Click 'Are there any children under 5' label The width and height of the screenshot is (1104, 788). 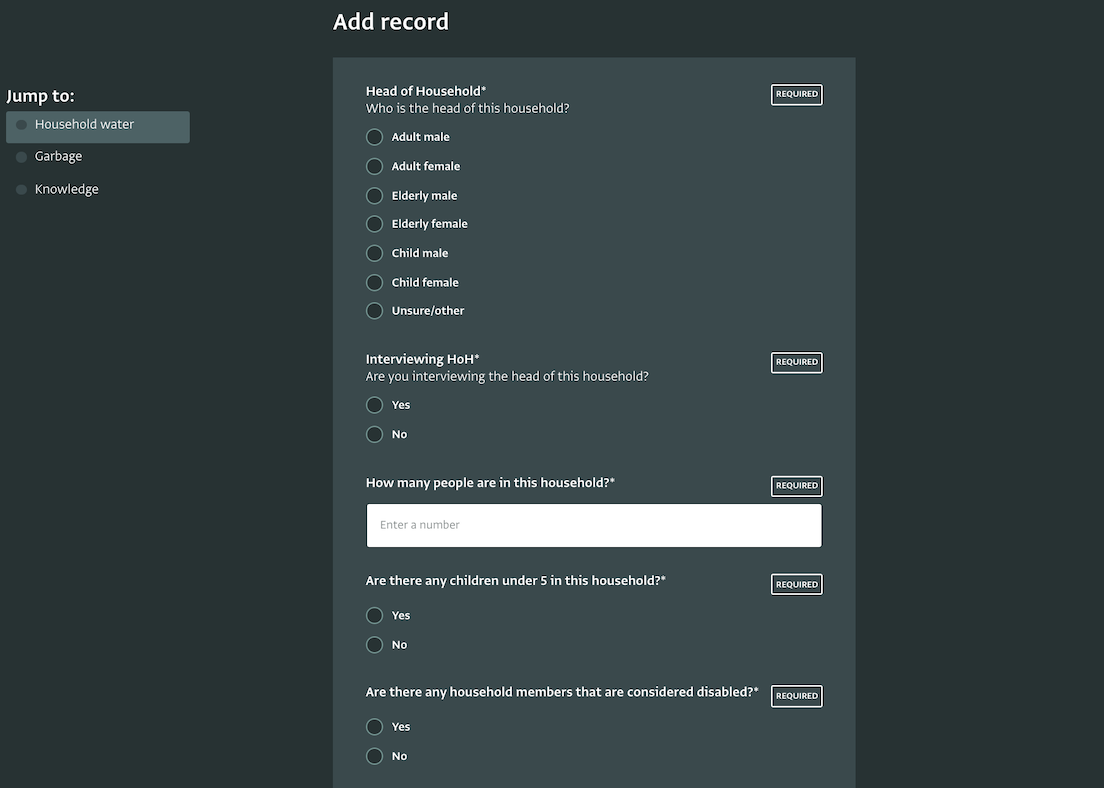(515, 581)
